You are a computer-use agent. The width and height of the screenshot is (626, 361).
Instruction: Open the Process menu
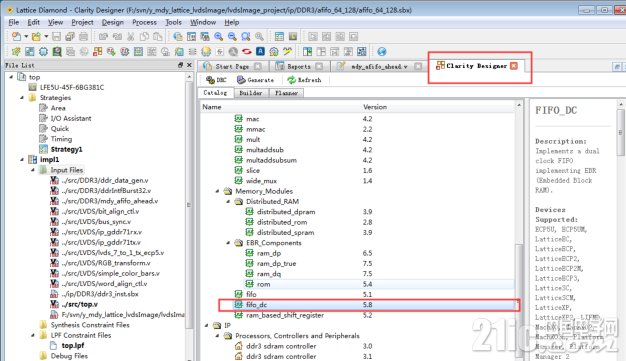144,22
